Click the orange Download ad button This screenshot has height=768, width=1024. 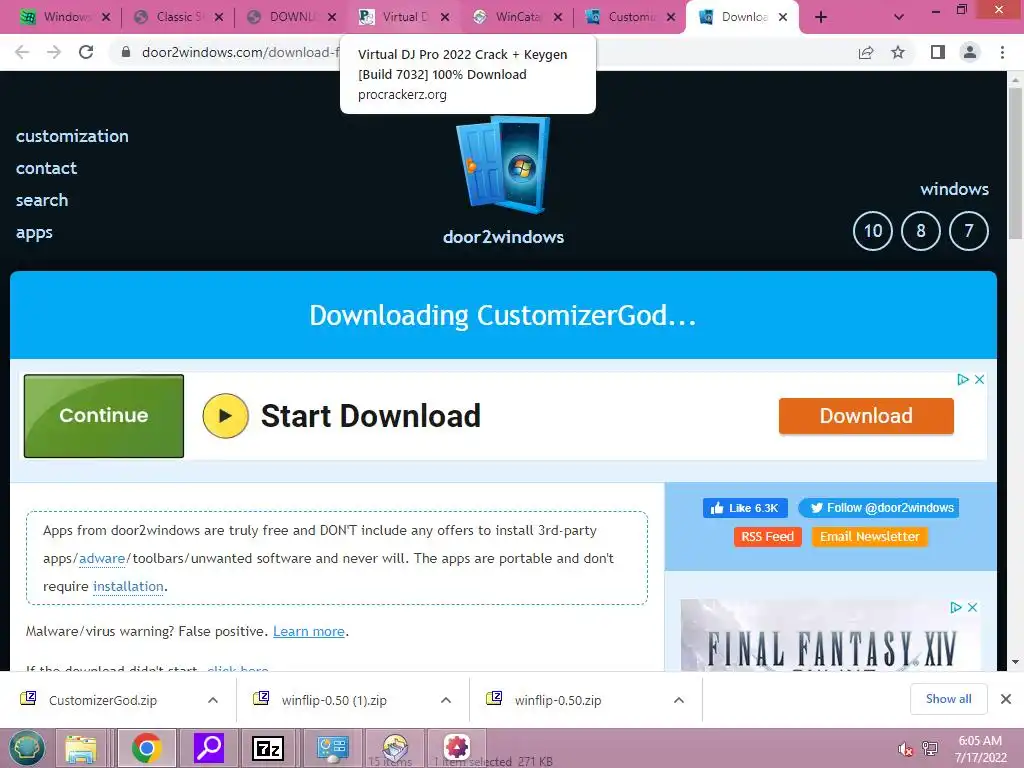(x=866, y=416)
